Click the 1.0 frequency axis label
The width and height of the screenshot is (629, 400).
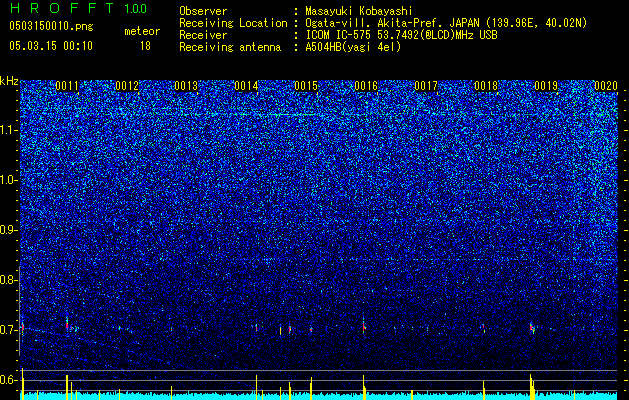[8, 180]
